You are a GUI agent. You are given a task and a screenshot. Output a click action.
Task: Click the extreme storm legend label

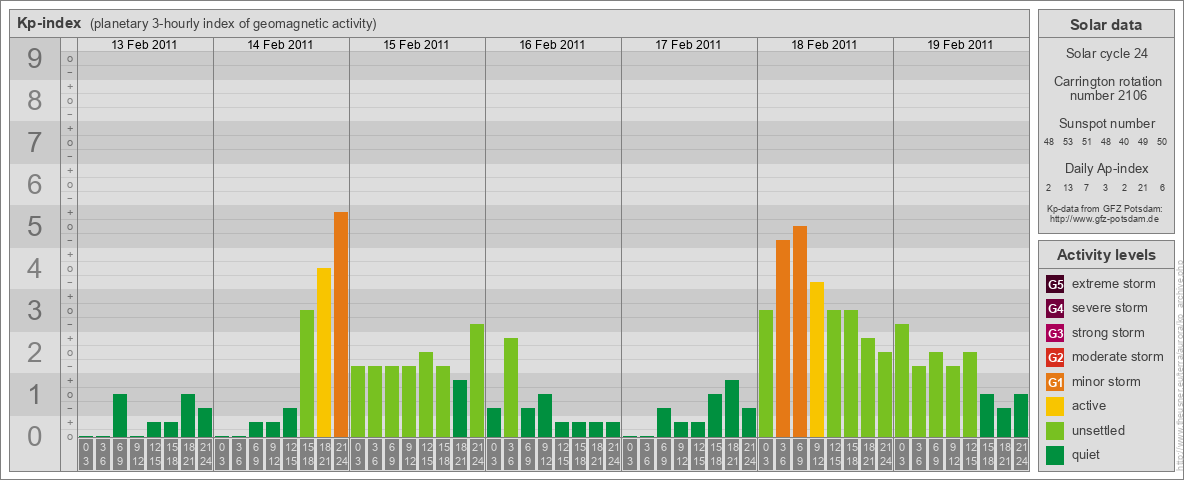[1114, 284]
